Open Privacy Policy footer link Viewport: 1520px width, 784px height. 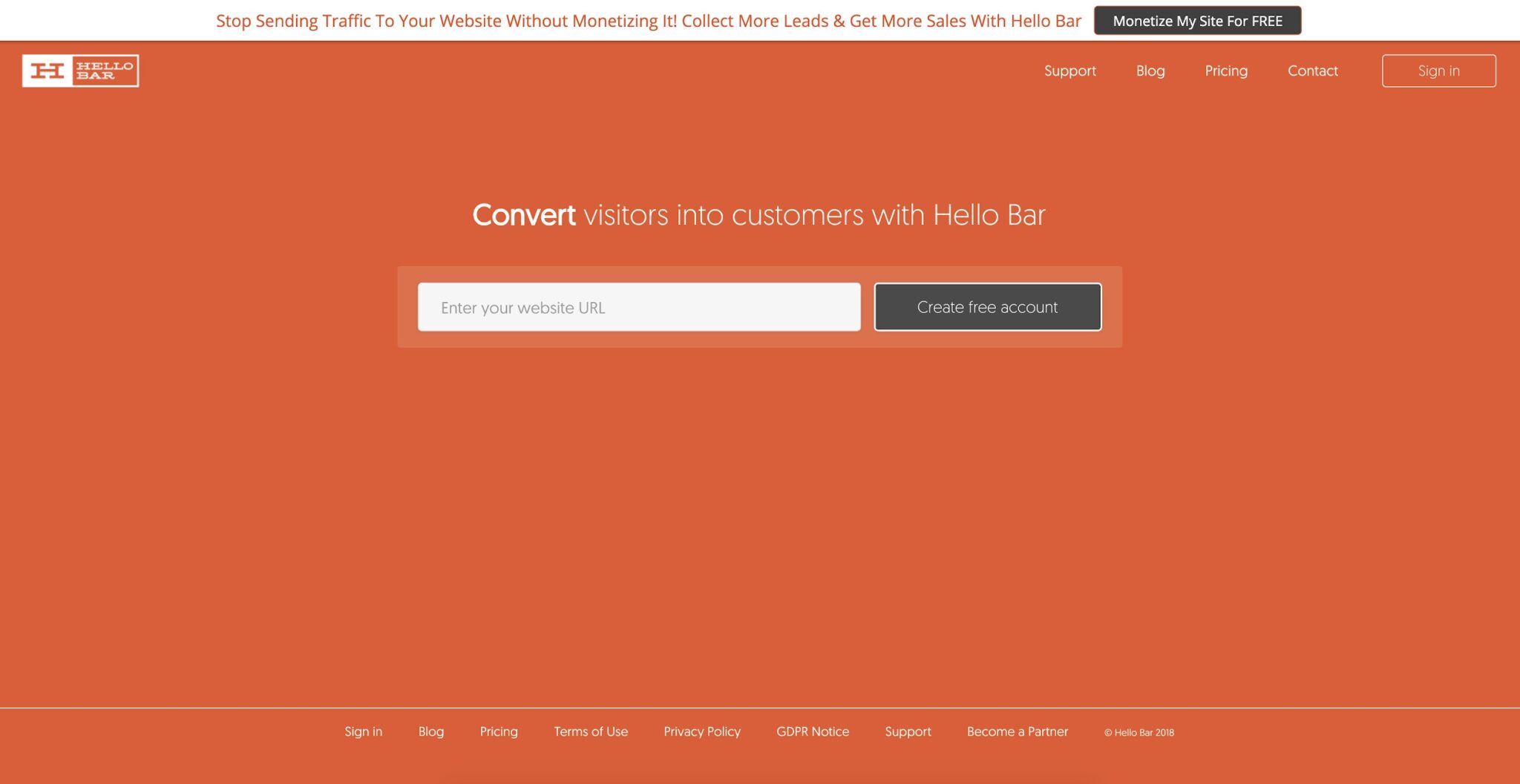[x=702, y=731]
